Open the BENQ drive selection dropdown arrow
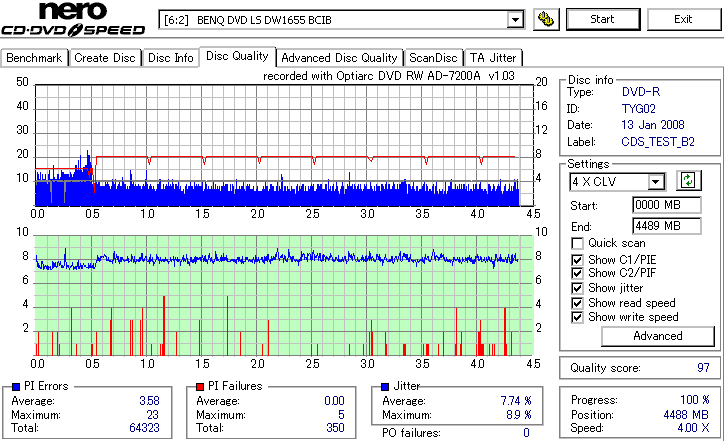The height and width of the screenshot is (441, 724). (515, 20)
